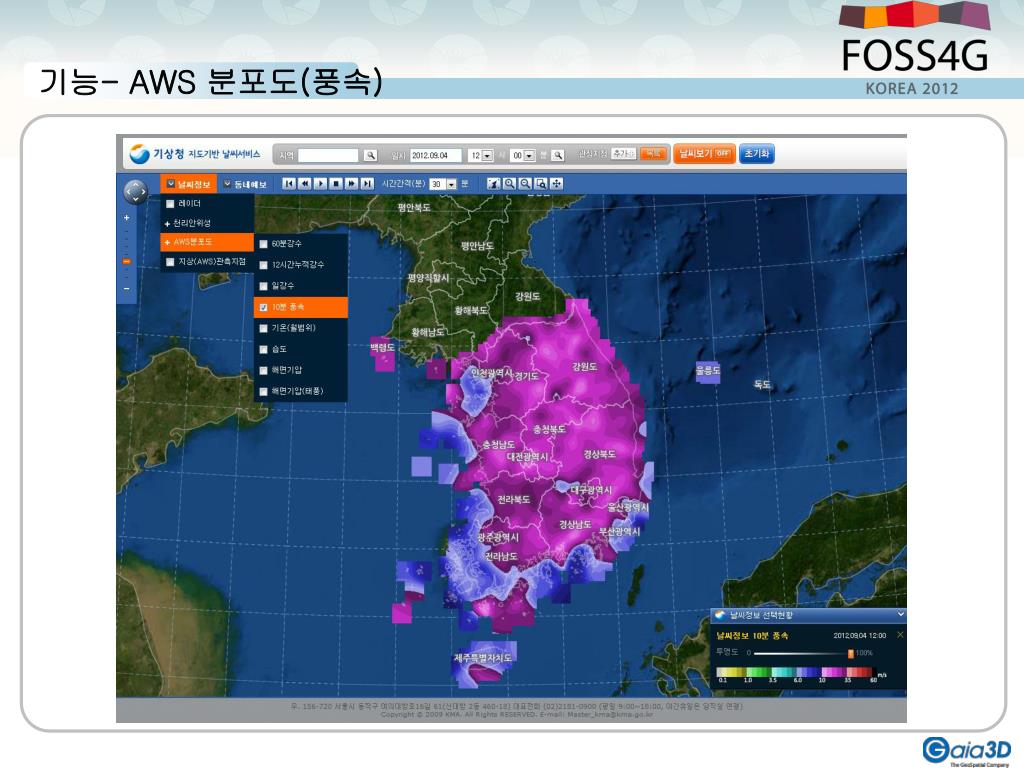Close the 날씨정보 10분 풍속 legend entry

coord(900,635)
